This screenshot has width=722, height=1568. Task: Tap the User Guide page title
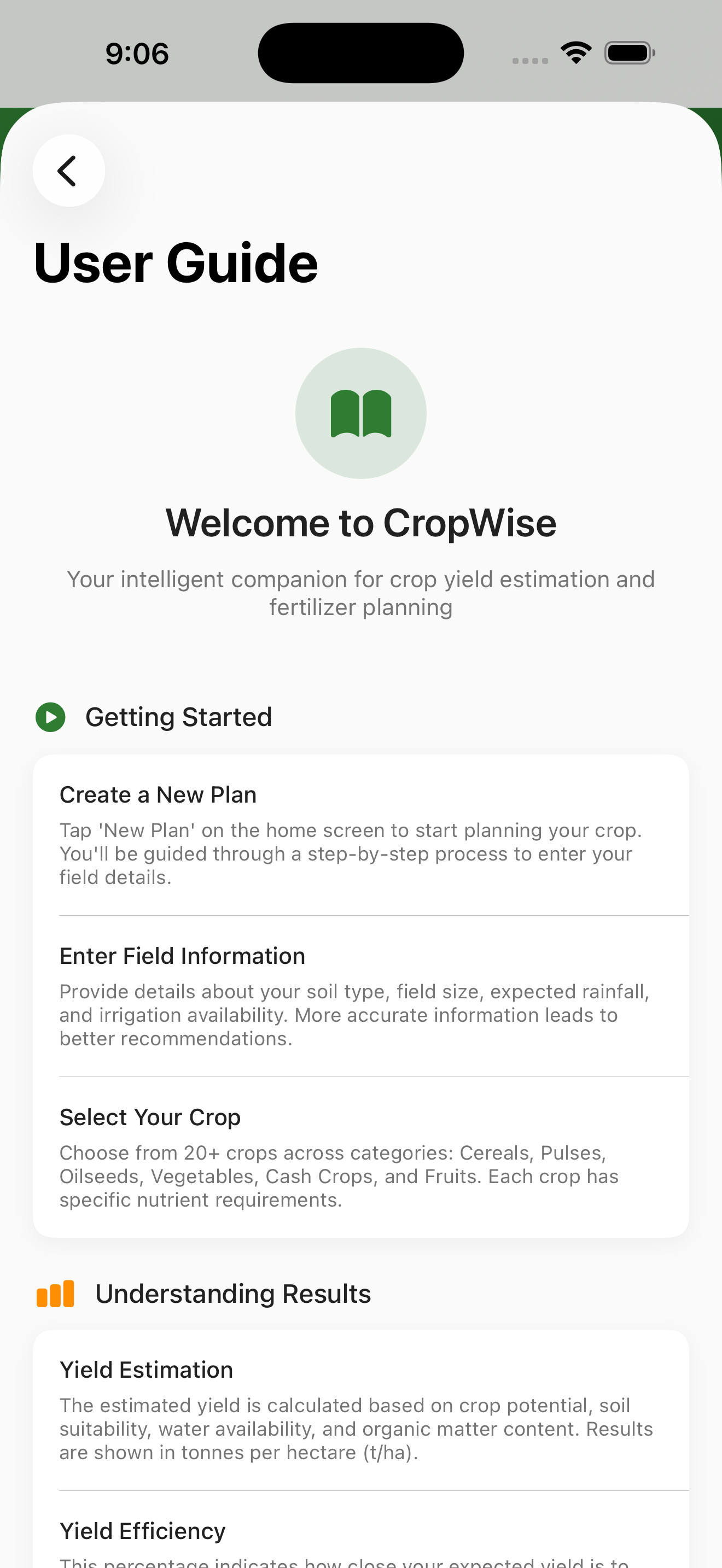pyautogui.click(x=176, y=263)
